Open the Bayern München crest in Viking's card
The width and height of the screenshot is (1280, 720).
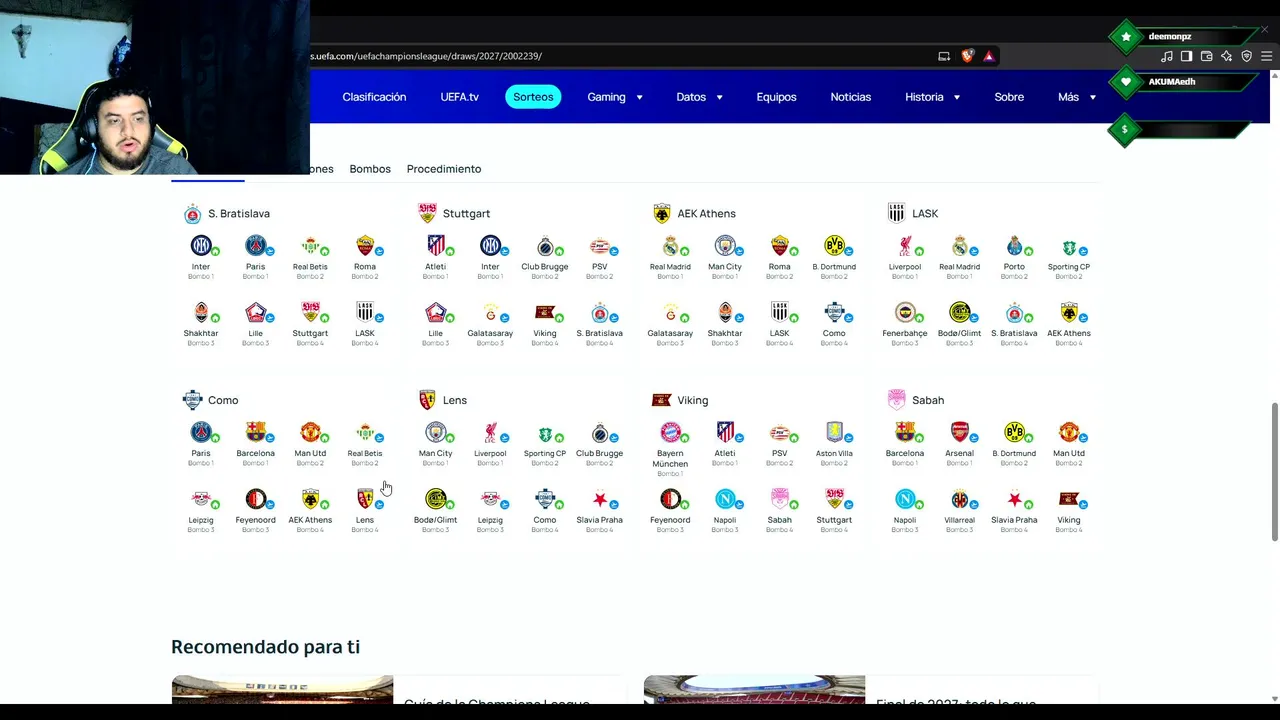point(670,432)
